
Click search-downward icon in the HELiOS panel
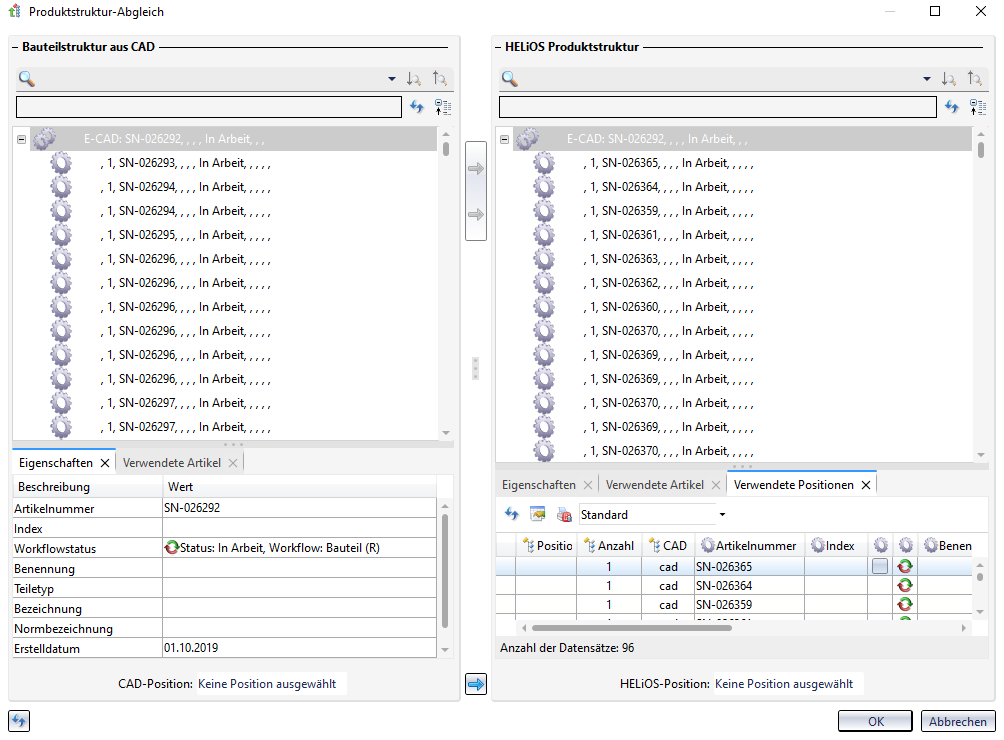[948, 79]
